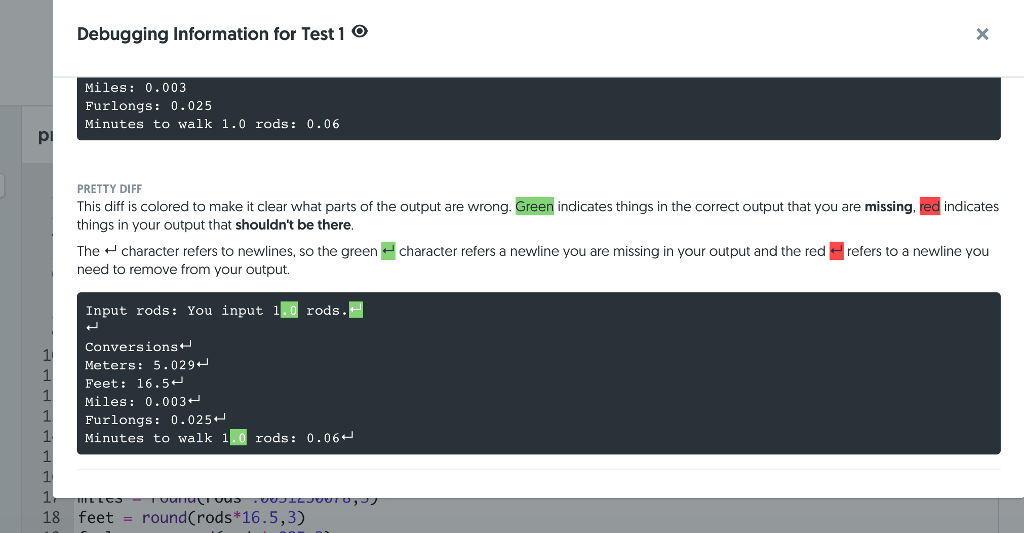Viewport: 1024px width, 533px height.
Task: Click red newline symbol in explanation text
Action: tap(836, 251)
